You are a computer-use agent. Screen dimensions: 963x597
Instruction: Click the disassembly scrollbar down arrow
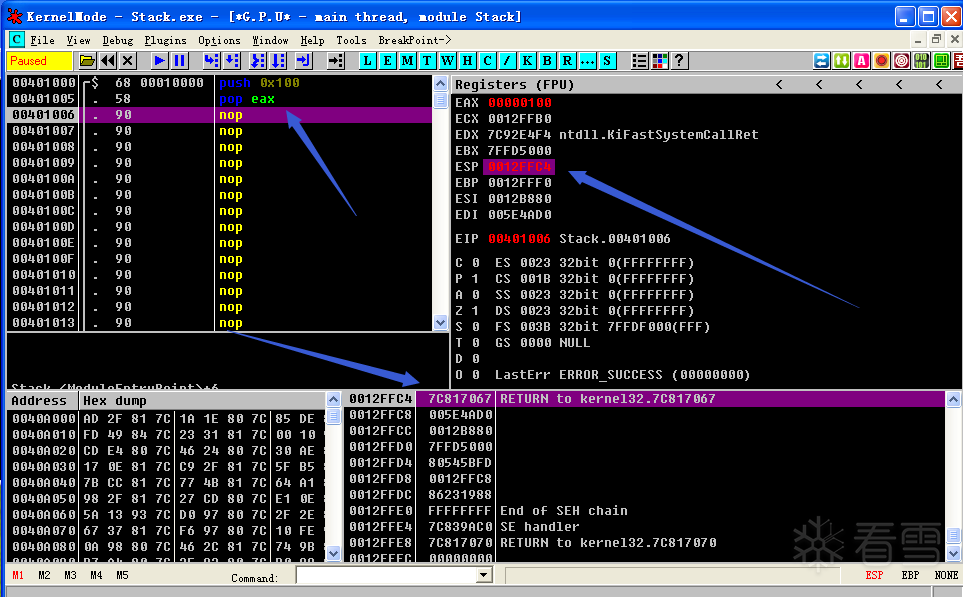(440, 322)
